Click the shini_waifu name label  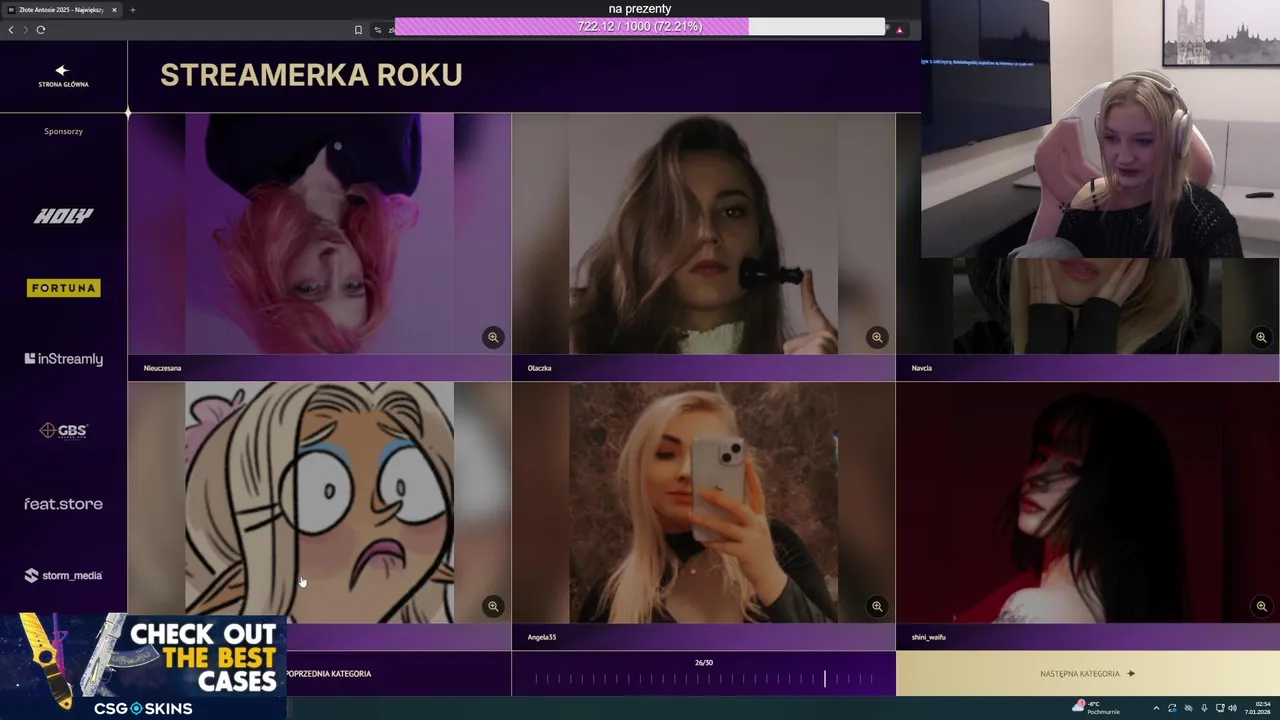pyautogui.click(x=928, y=637)
